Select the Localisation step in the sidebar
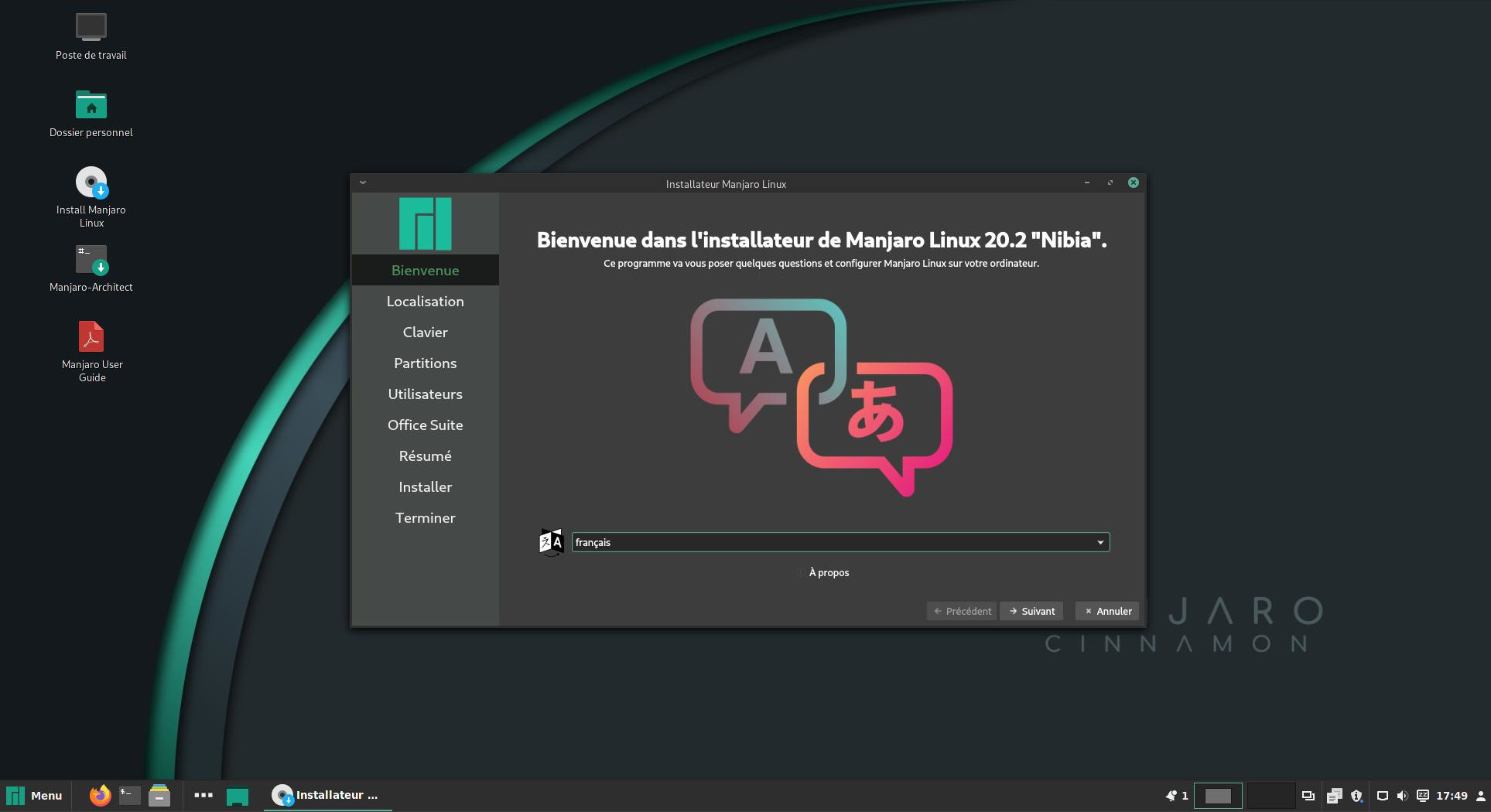This screenshot has height=812, width=1491. click(426, 301)
